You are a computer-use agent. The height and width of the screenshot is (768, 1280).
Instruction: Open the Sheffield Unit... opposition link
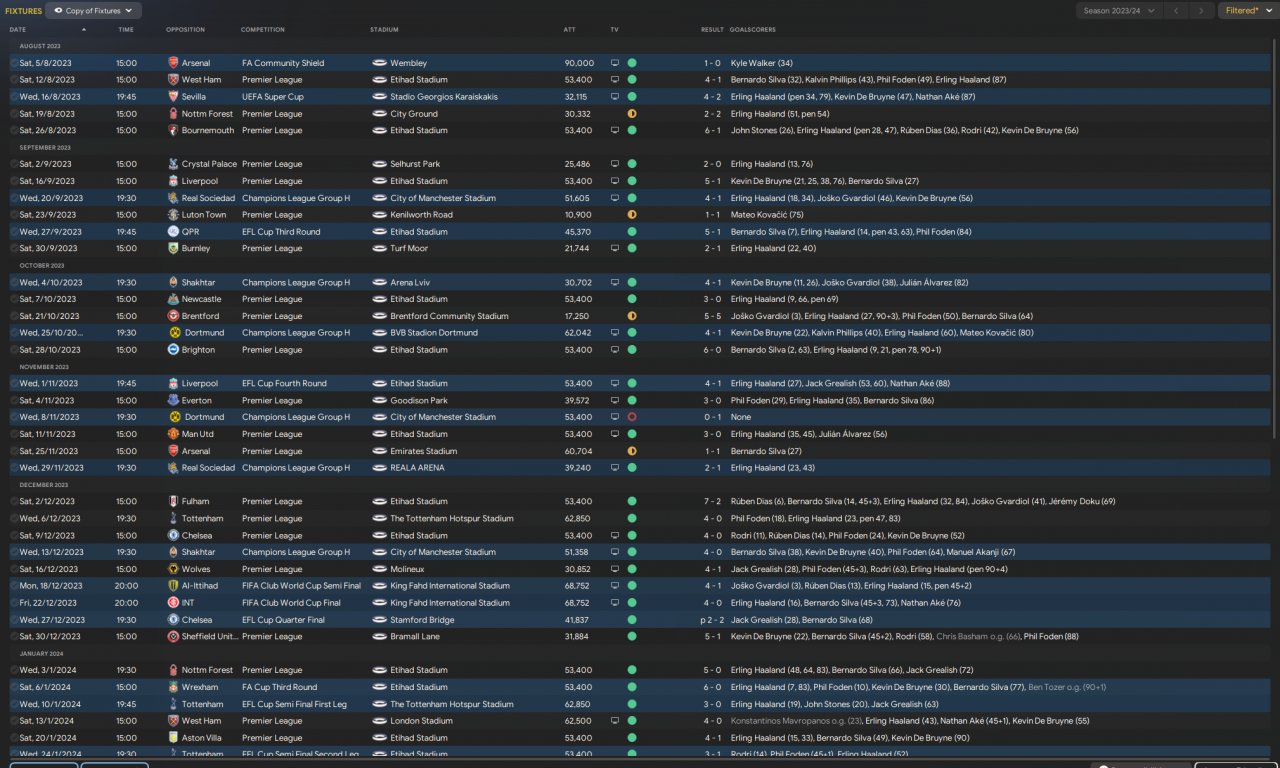(208, 636)
